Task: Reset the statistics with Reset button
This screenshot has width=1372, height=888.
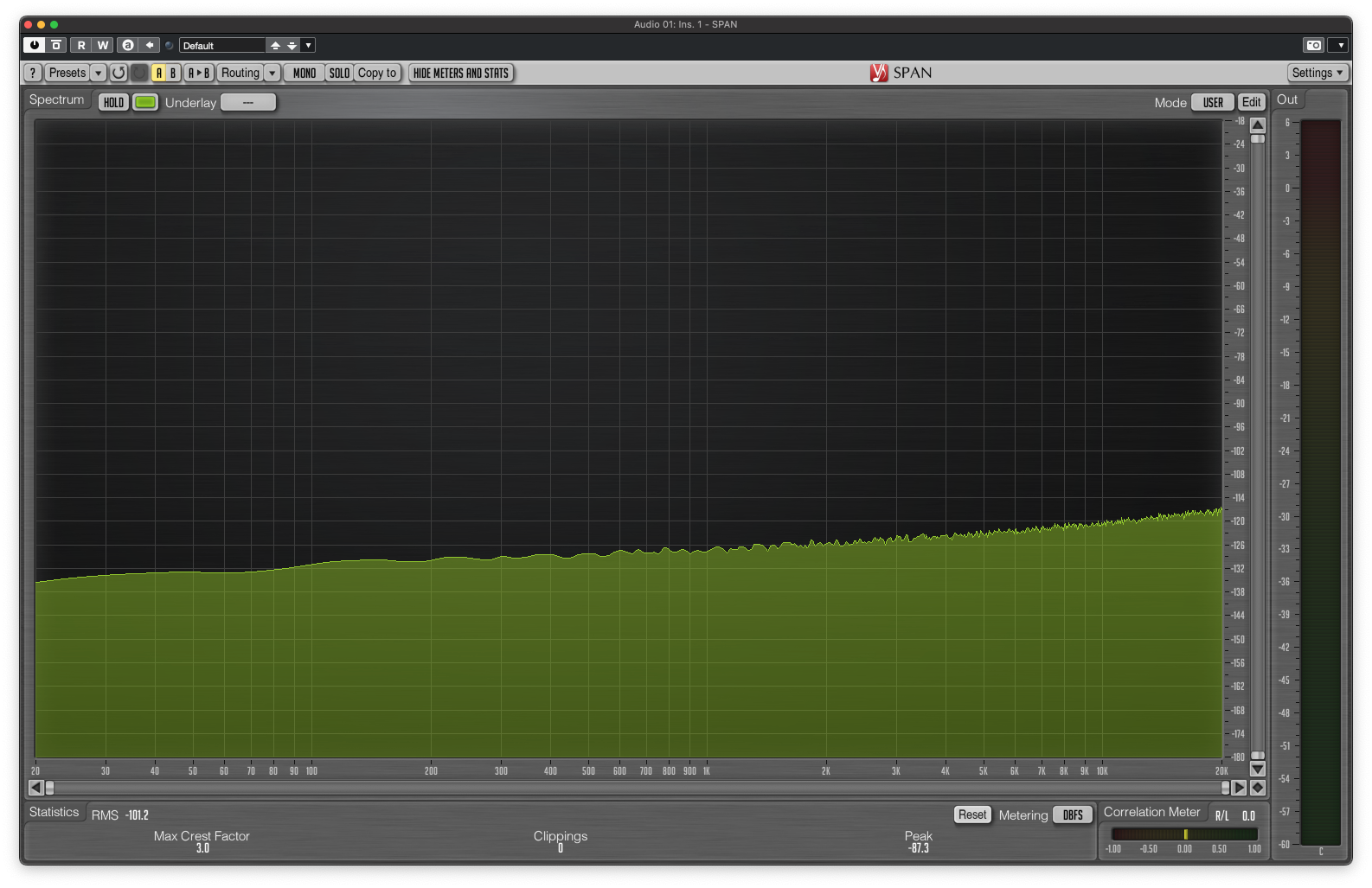Action: [972, 815]
